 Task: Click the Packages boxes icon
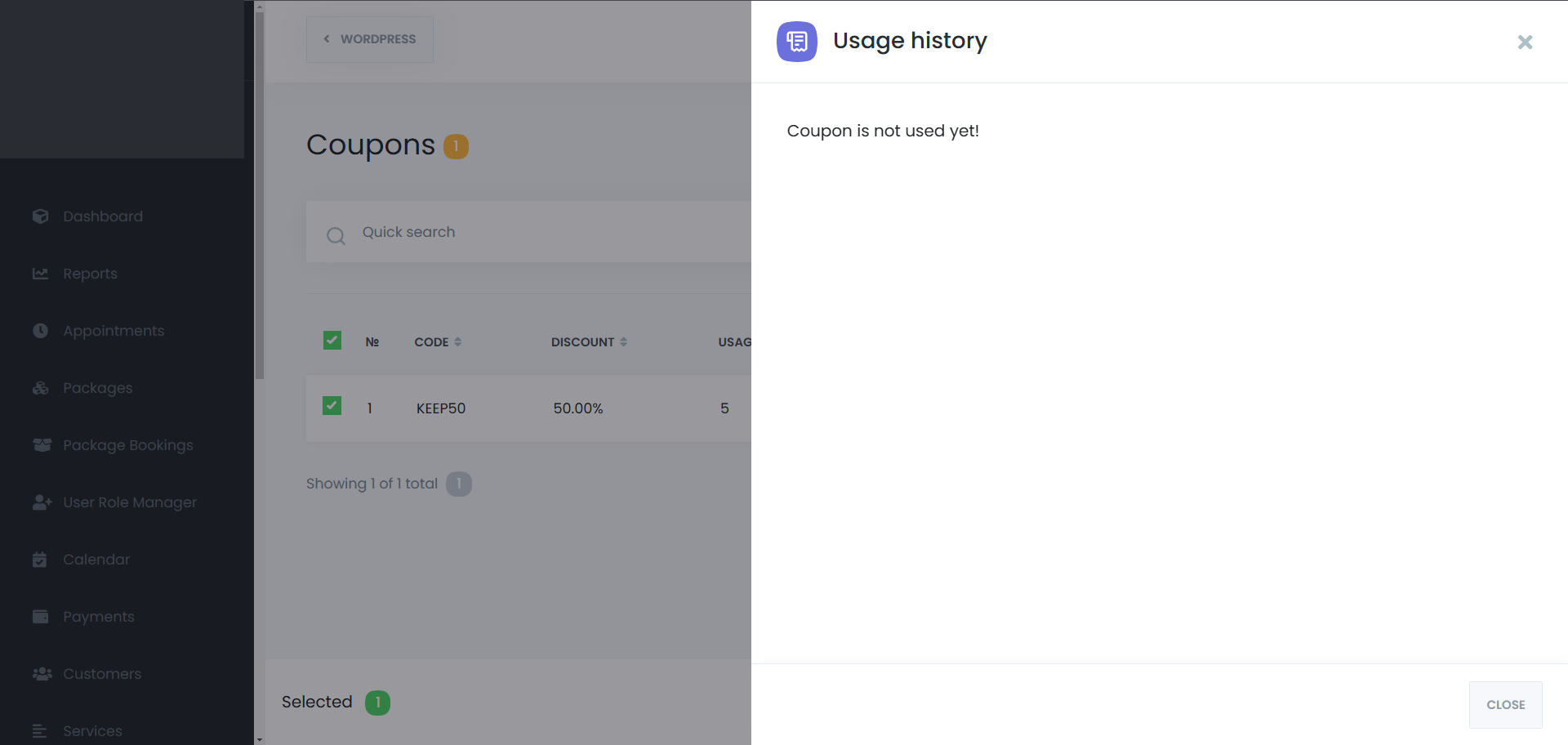(x=40, y=388)
